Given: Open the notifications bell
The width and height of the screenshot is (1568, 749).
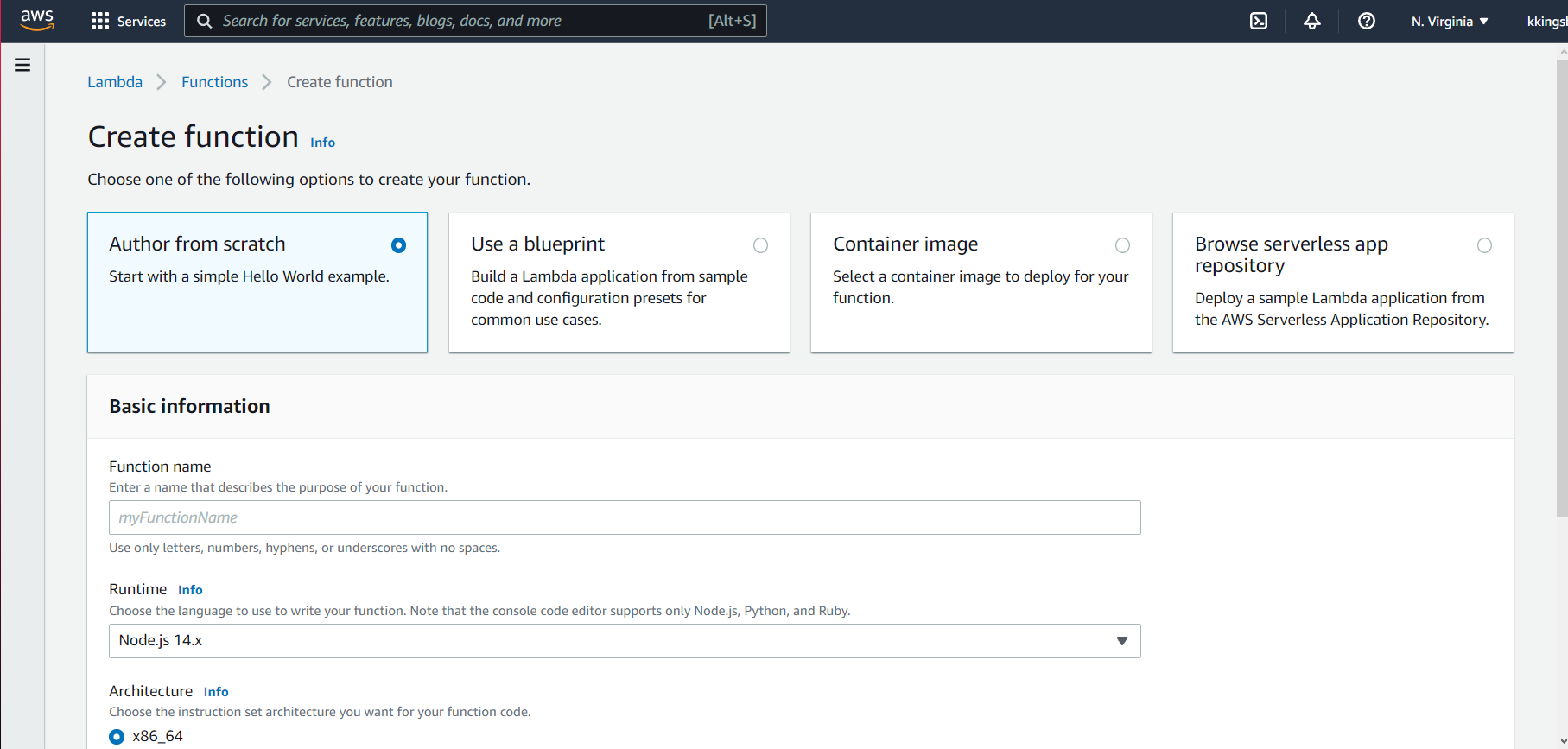Looking at the screenshot, I should click(1311, 21).
